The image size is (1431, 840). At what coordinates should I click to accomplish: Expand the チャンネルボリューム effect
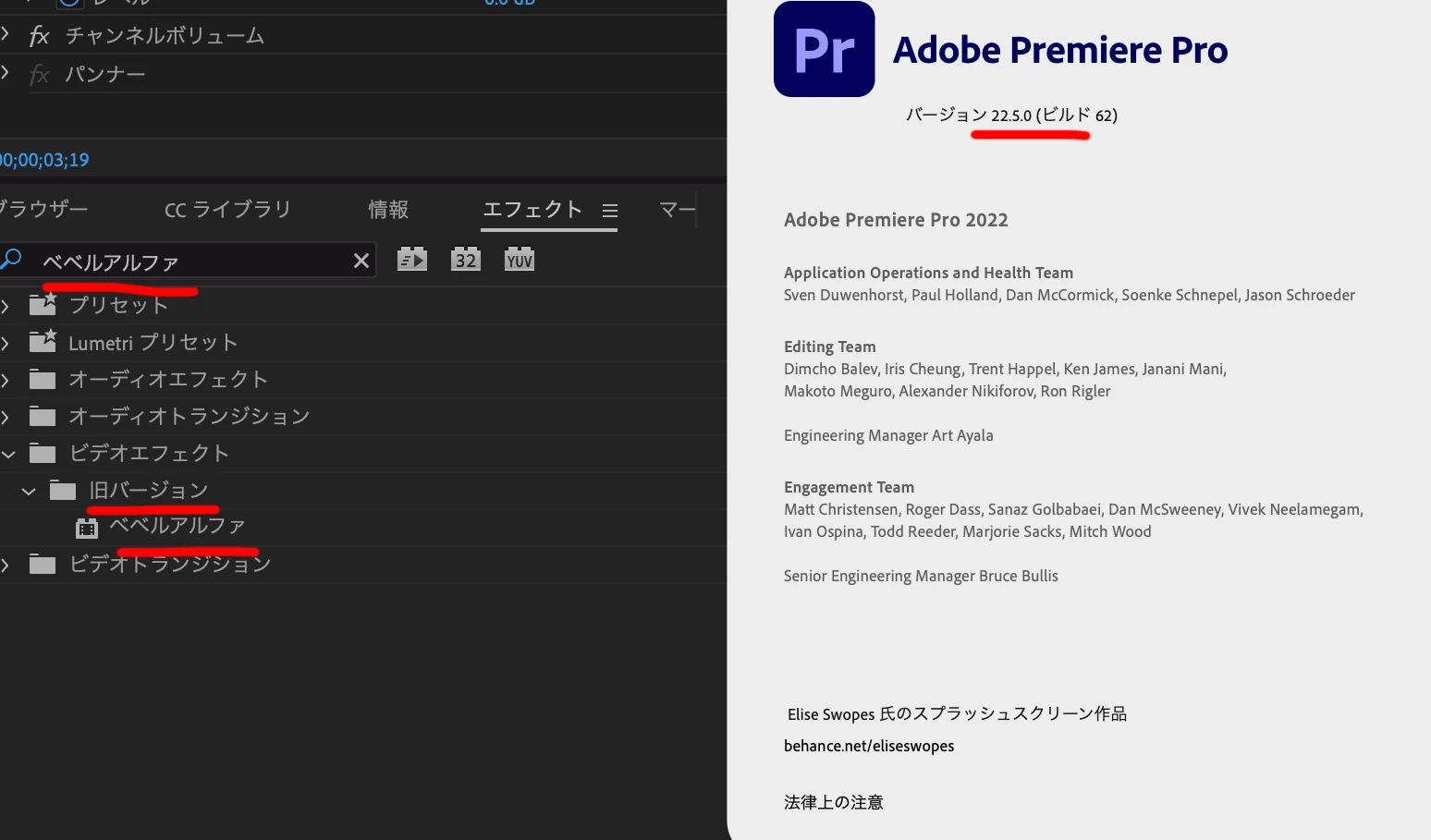[6, 35]
